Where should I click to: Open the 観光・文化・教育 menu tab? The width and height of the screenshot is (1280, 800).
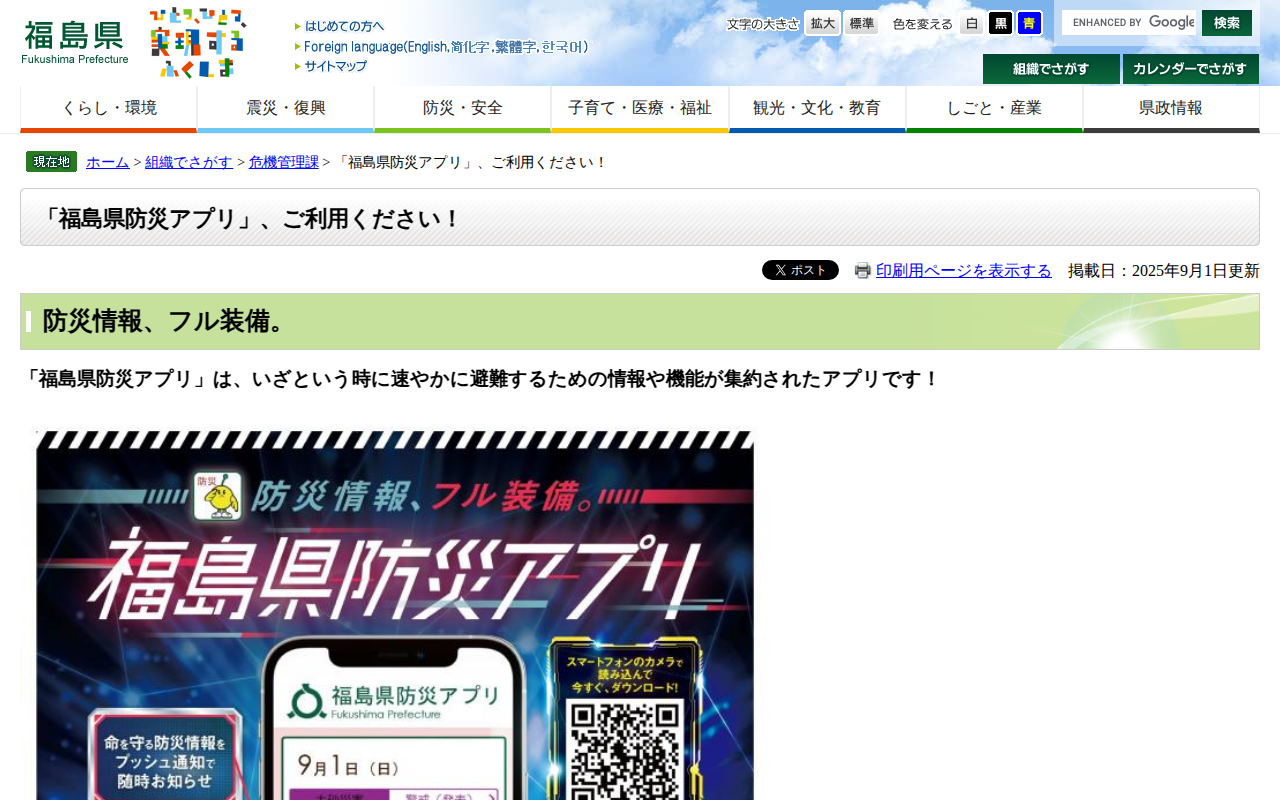pyautogui.click(x=818, y=109)
